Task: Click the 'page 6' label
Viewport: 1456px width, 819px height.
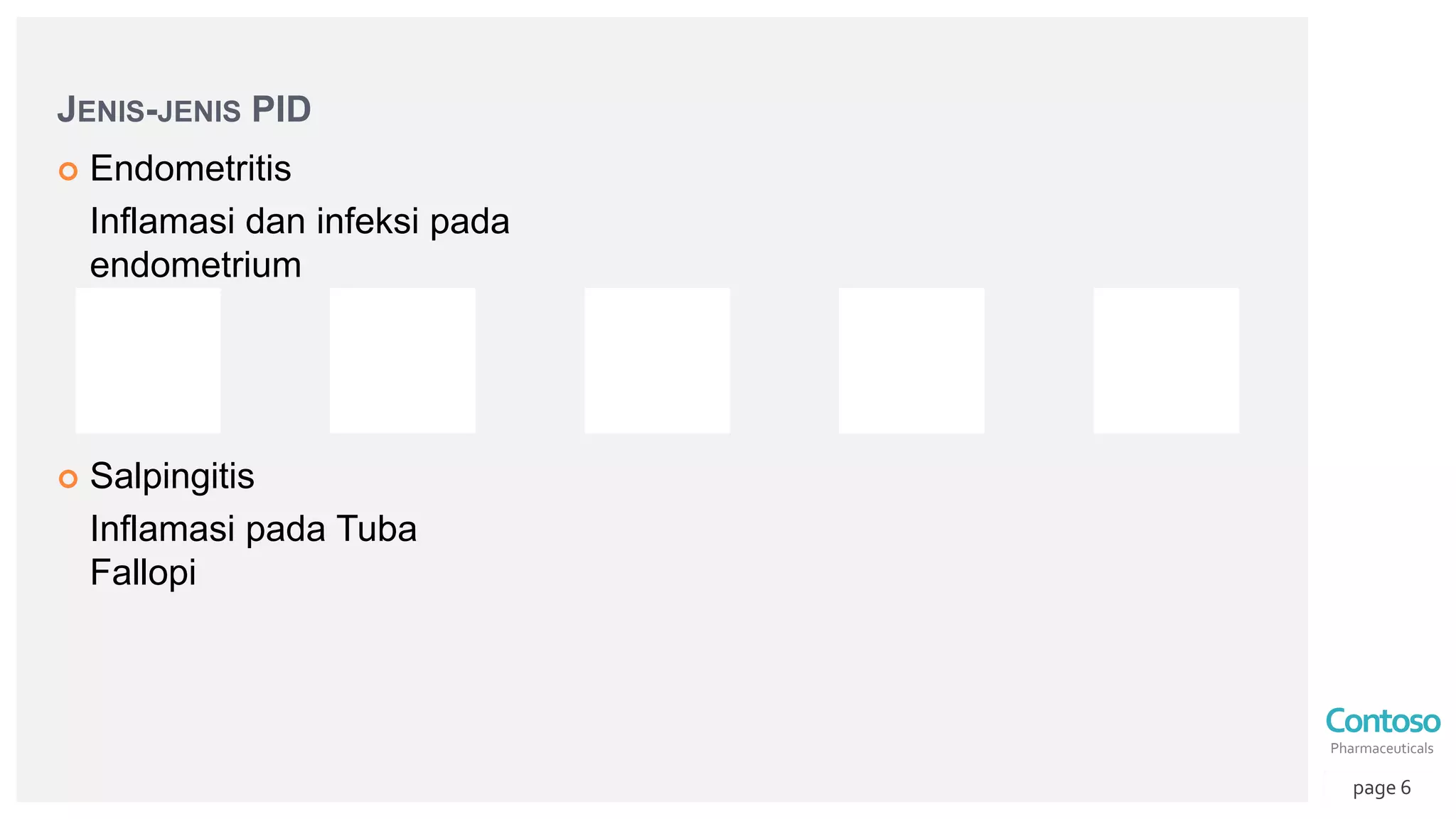Action: pos(1381,788)
